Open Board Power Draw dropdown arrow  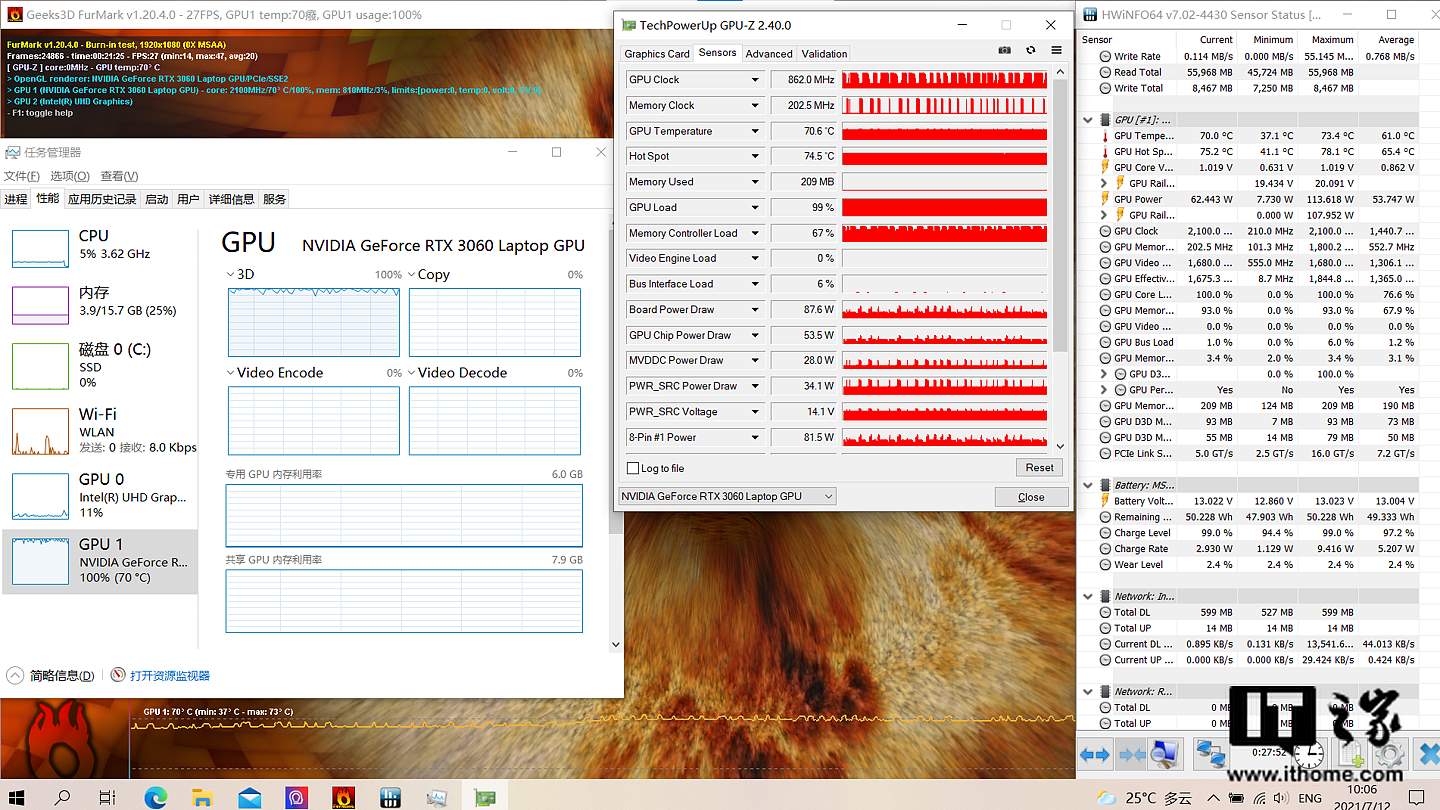[756, 309]
